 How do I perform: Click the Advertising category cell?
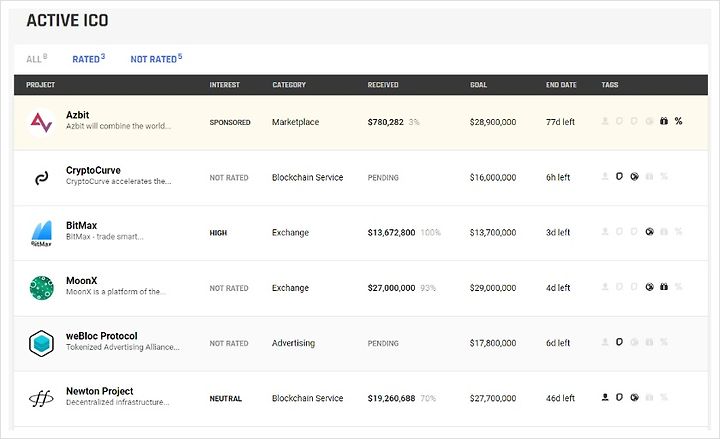293,343
